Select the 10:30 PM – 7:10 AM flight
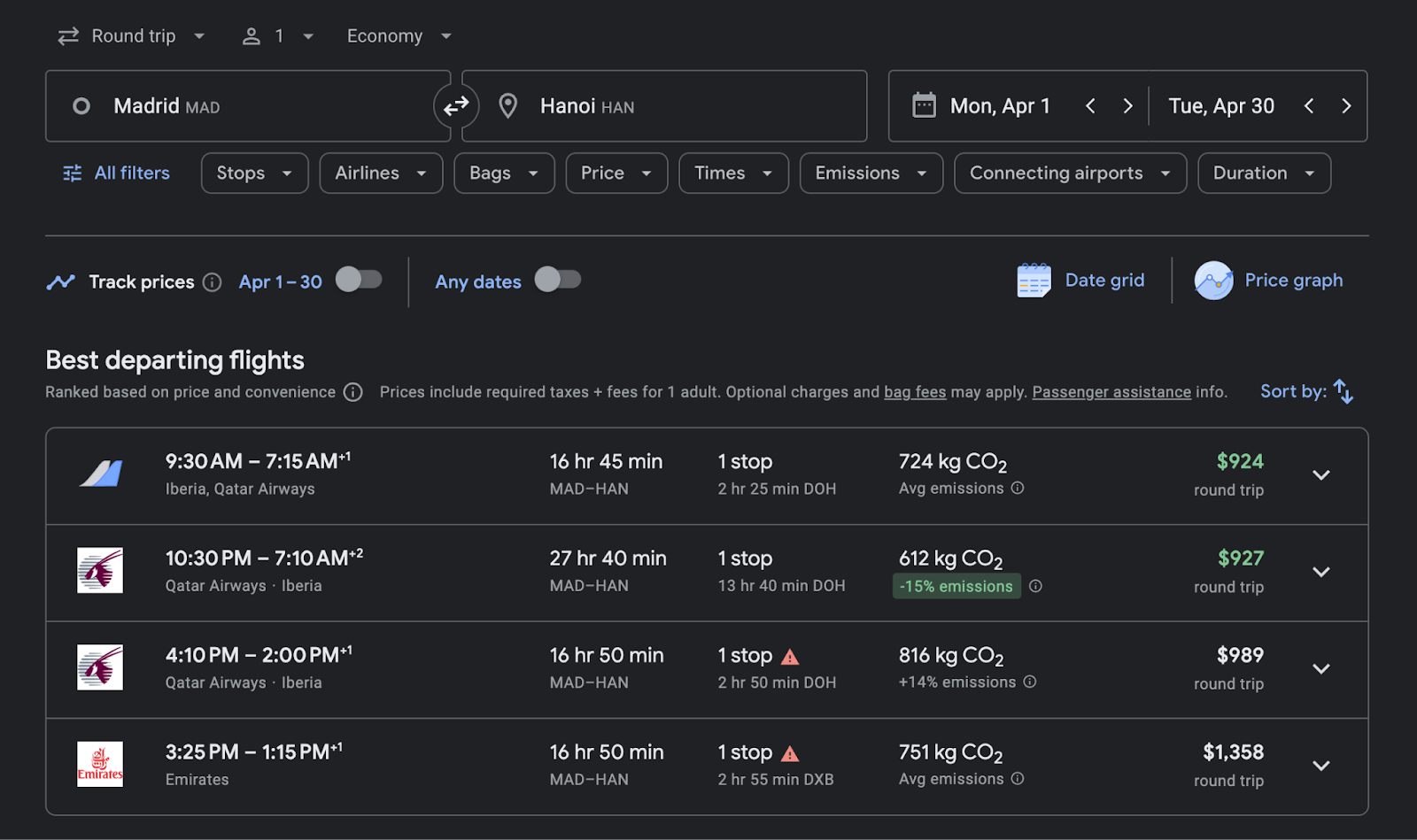The width and height of the screenshot is (1417, 840). (x=707, y=573)
